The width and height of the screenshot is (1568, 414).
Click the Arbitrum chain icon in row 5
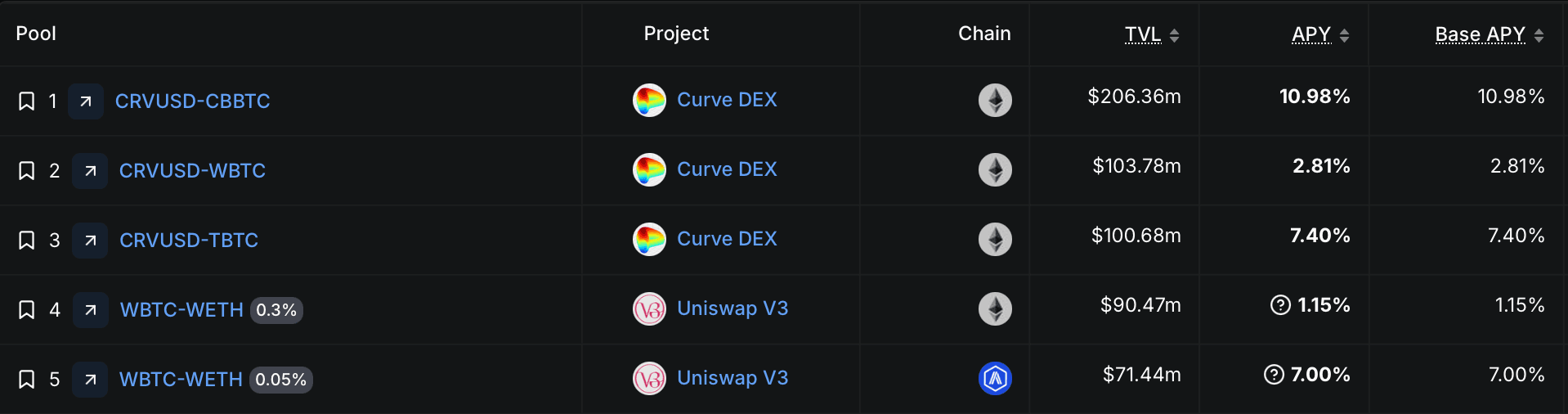(995, 379)
